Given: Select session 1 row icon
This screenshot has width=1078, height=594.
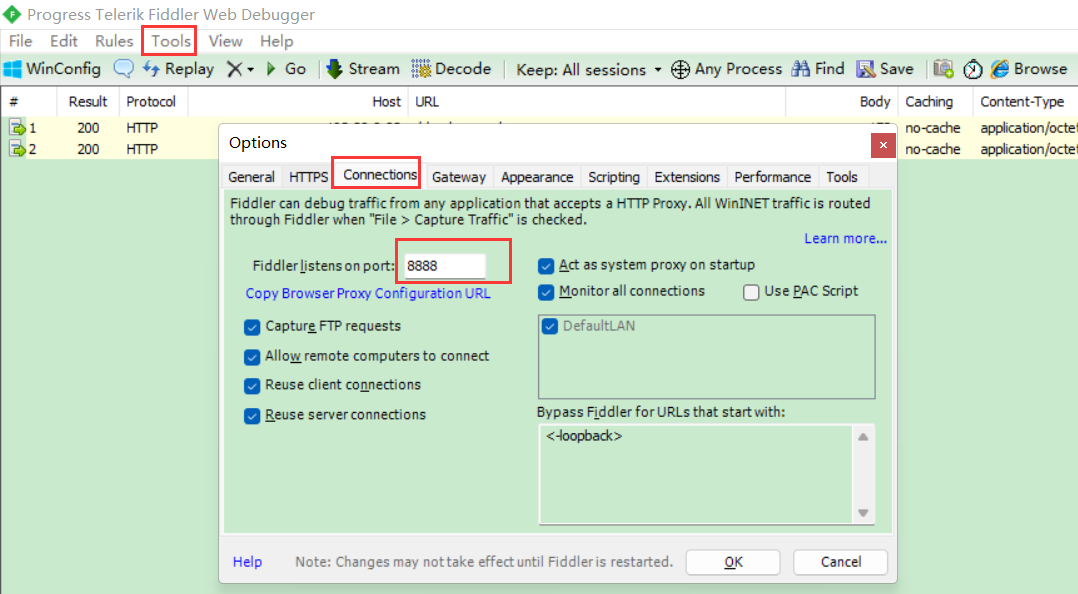Looking at the screenshot, I should [16, 127].
